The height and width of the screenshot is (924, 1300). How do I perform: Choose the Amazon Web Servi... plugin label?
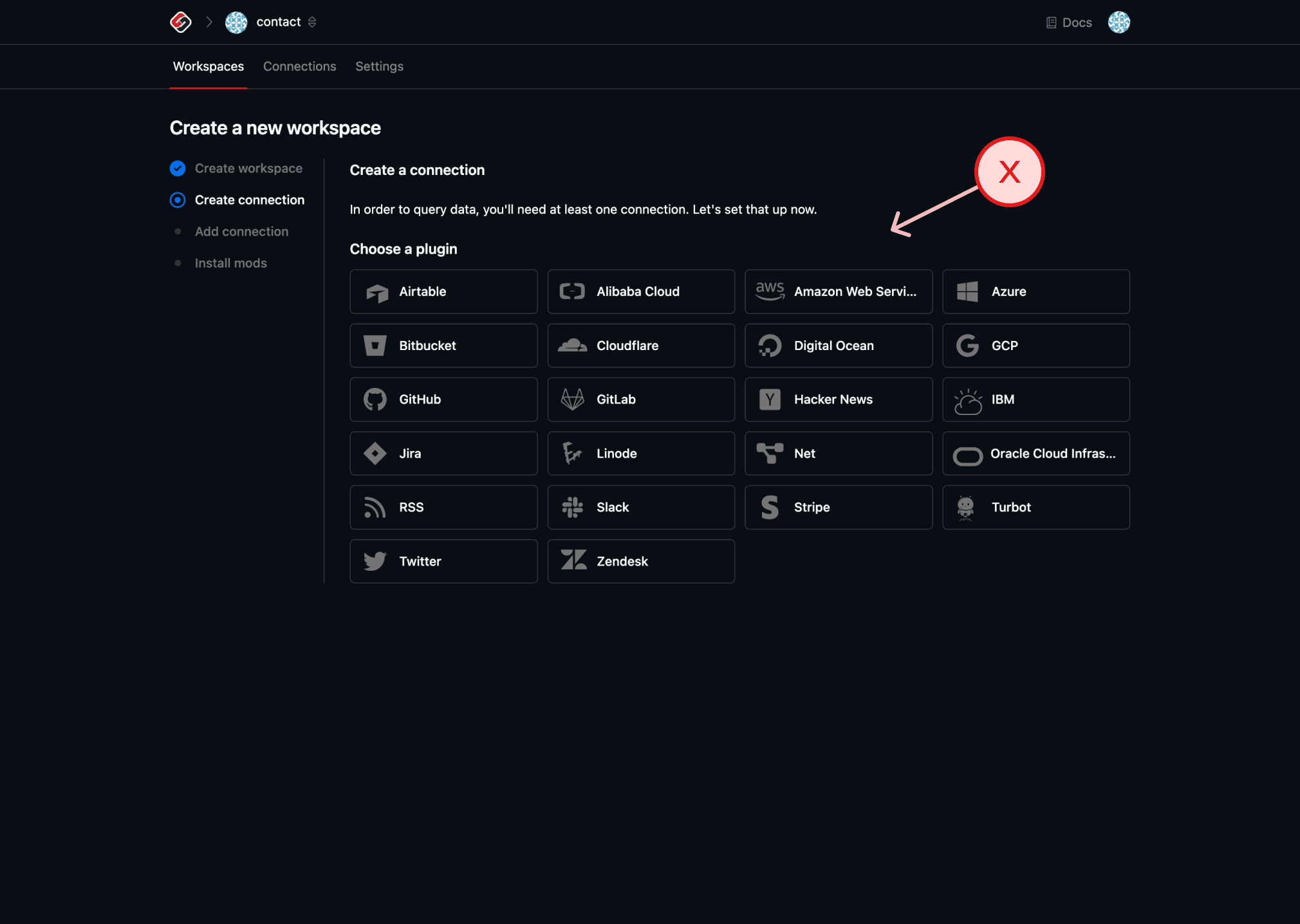coord(855,291)
